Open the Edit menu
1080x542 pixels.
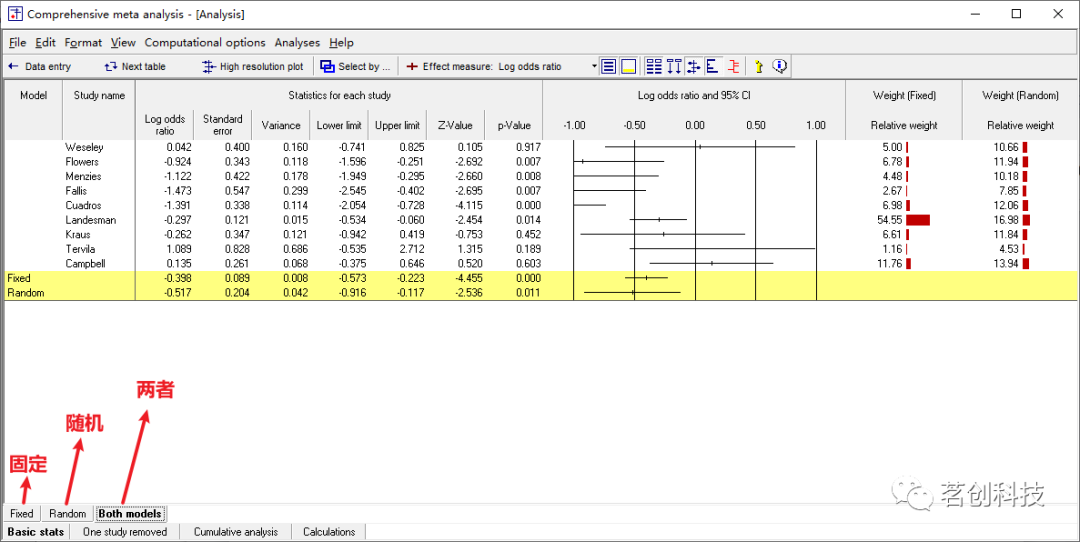tap(45, 43)
